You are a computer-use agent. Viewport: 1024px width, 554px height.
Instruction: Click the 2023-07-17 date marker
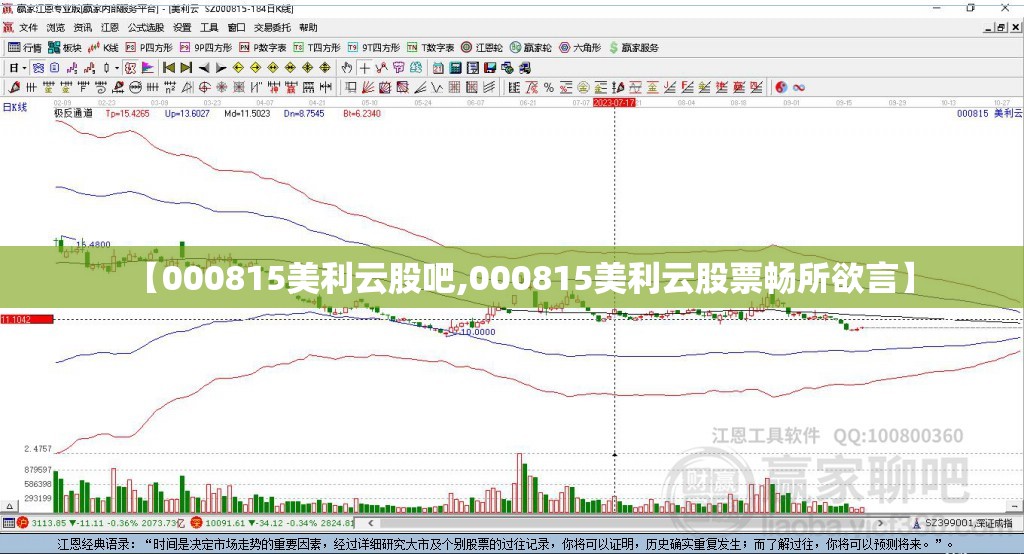(614, 103)
